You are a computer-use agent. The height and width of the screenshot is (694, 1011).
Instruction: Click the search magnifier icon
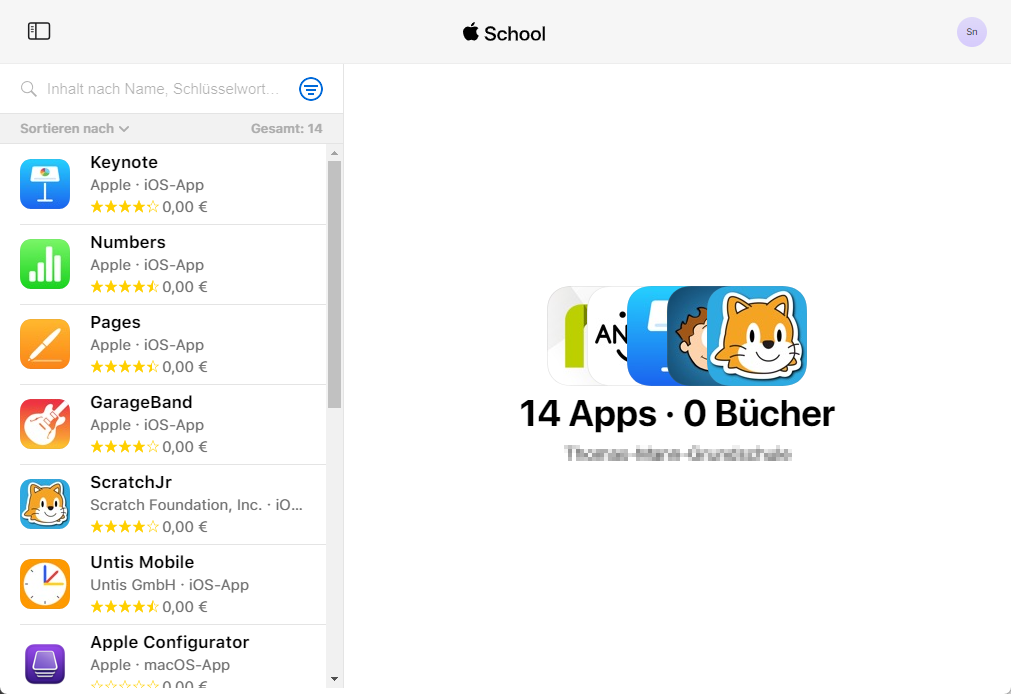tap(28, 89)
